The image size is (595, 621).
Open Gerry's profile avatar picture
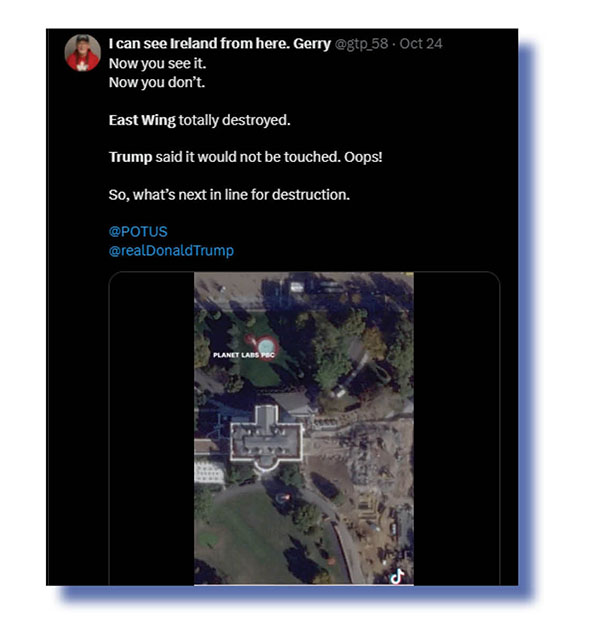[x=82, y=53]
